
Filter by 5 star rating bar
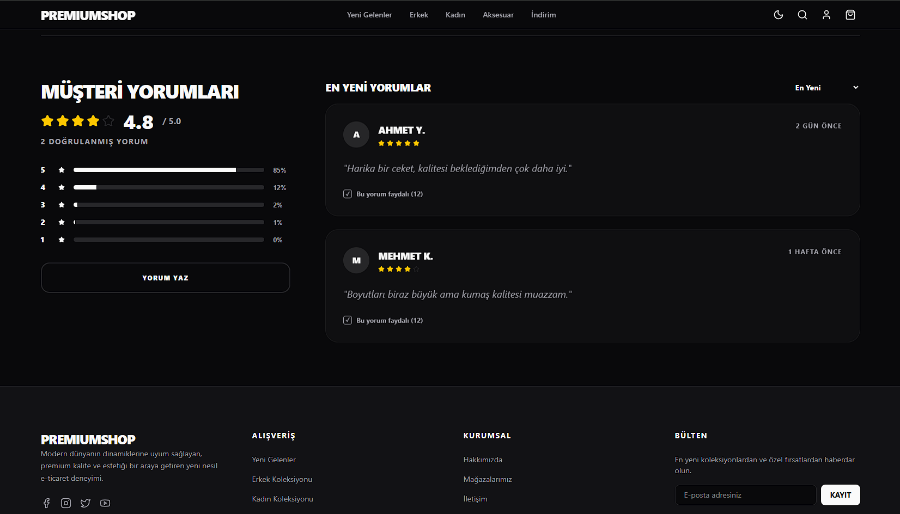[168, 170]
